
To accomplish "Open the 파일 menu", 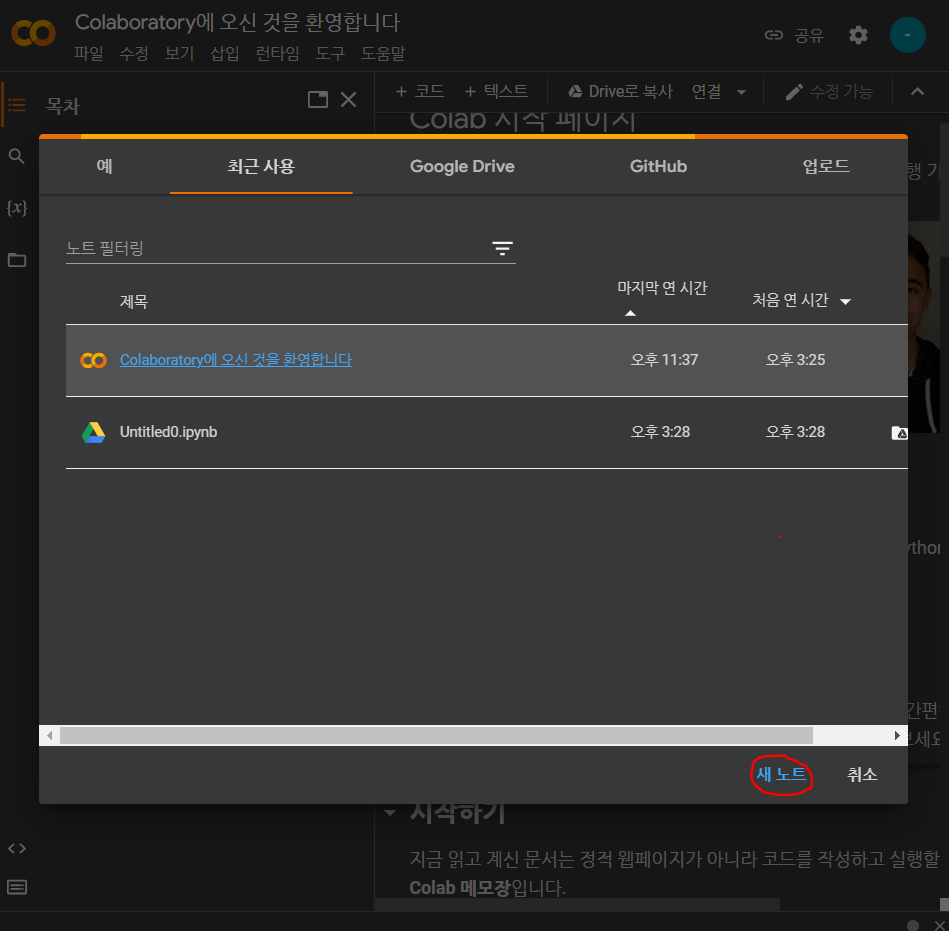I will click(x=88, y=53).
